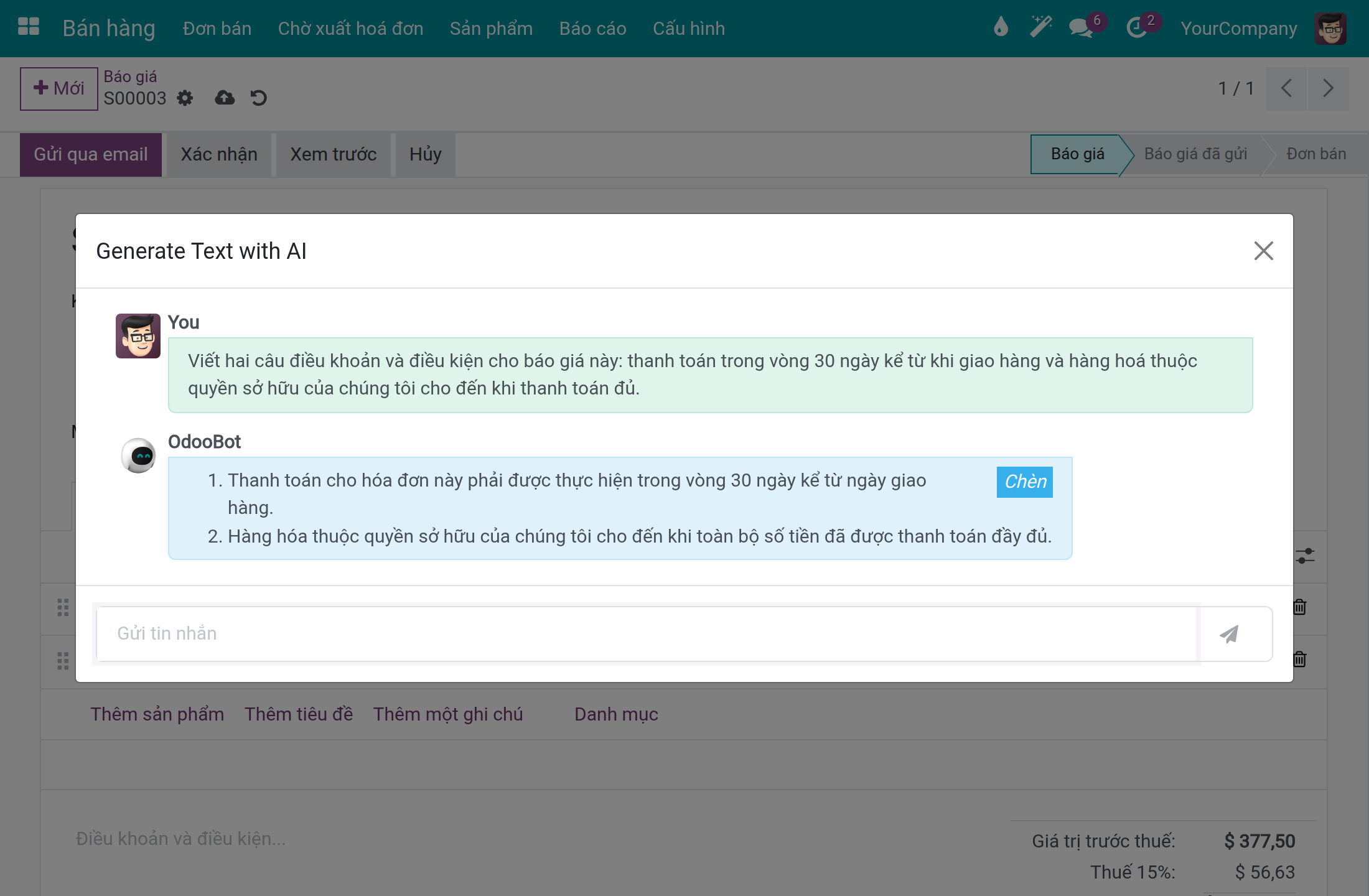Click first order line drag handle

(63, 607)
